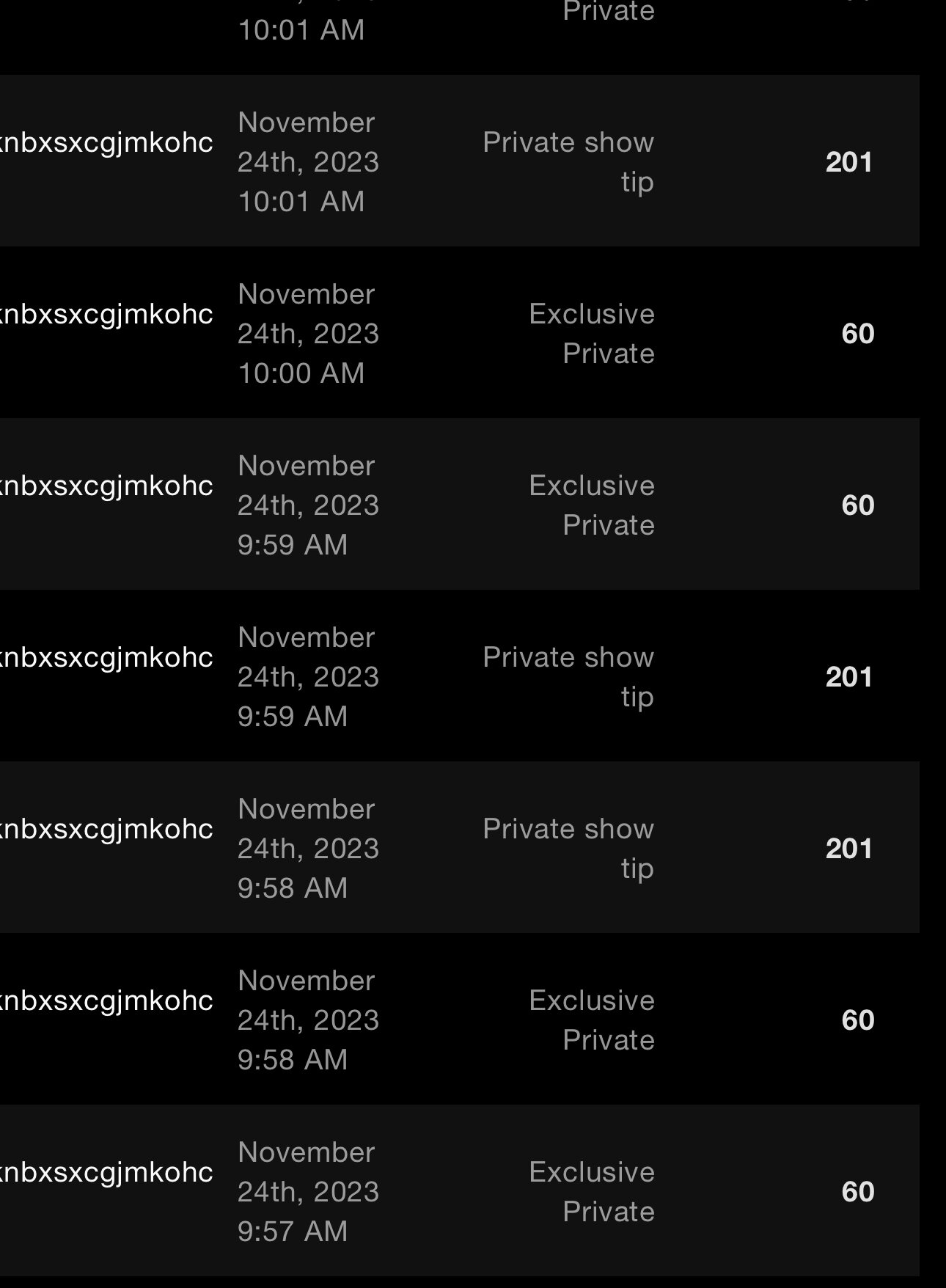Open username in 9:59 AM Private show tip row
This screenshot has width=946, height=1288.
pos(106,657)
